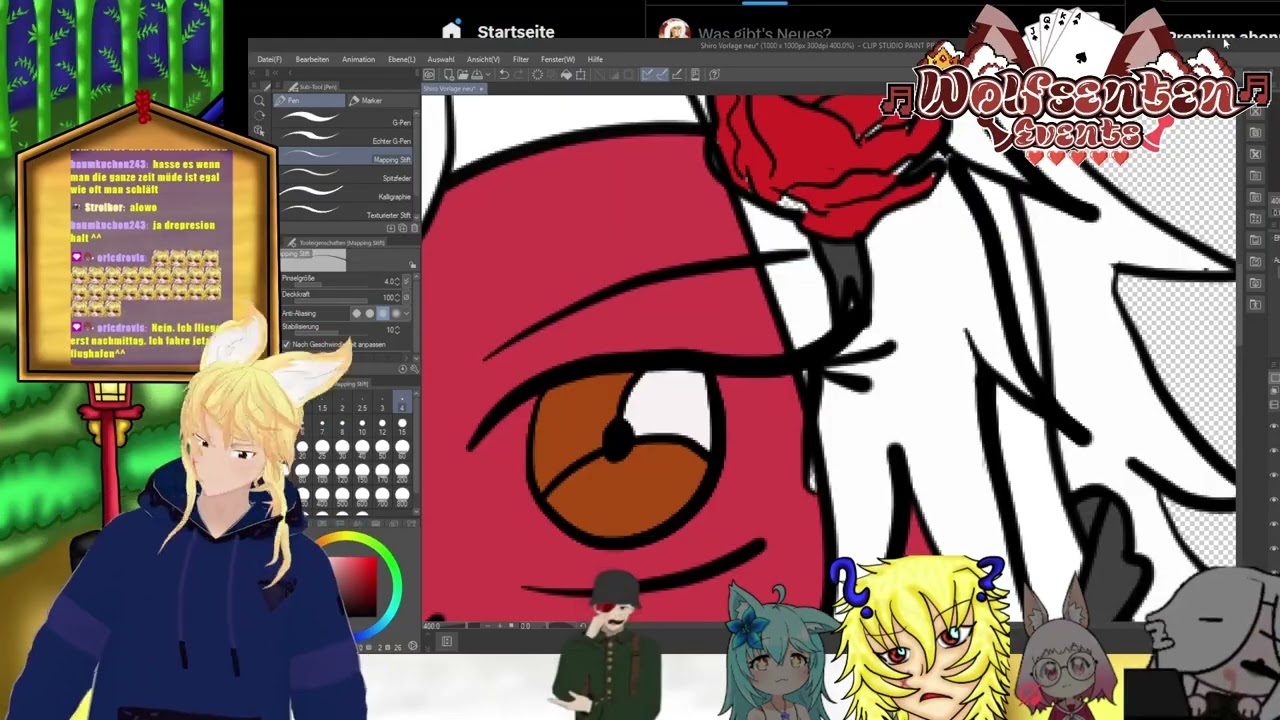Select the Object operation tool

tap(259, 131)
